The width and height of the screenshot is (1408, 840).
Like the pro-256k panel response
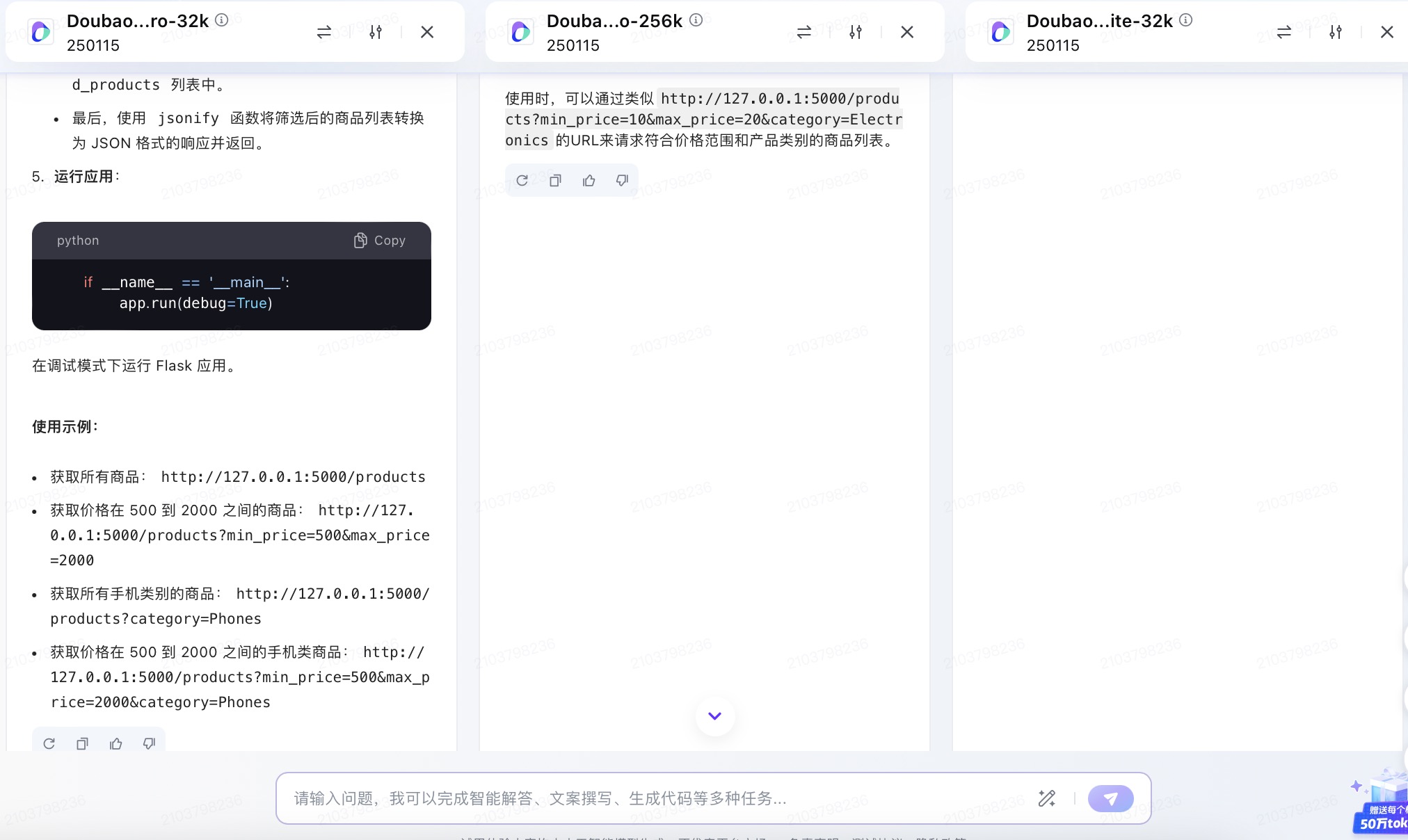pyautogui.click(x=589, y=181)
